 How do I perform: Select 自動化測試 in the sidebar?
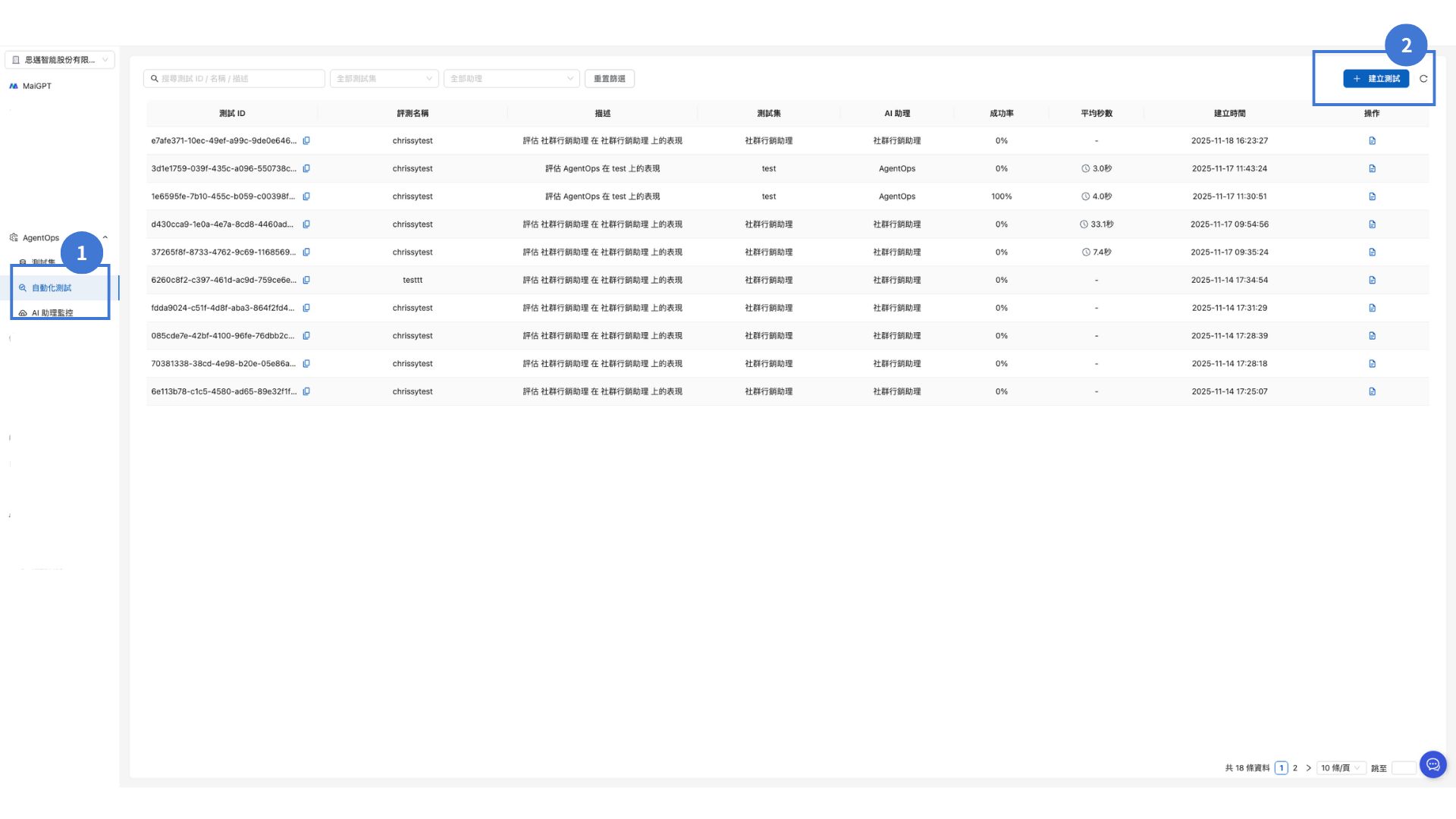52,288
